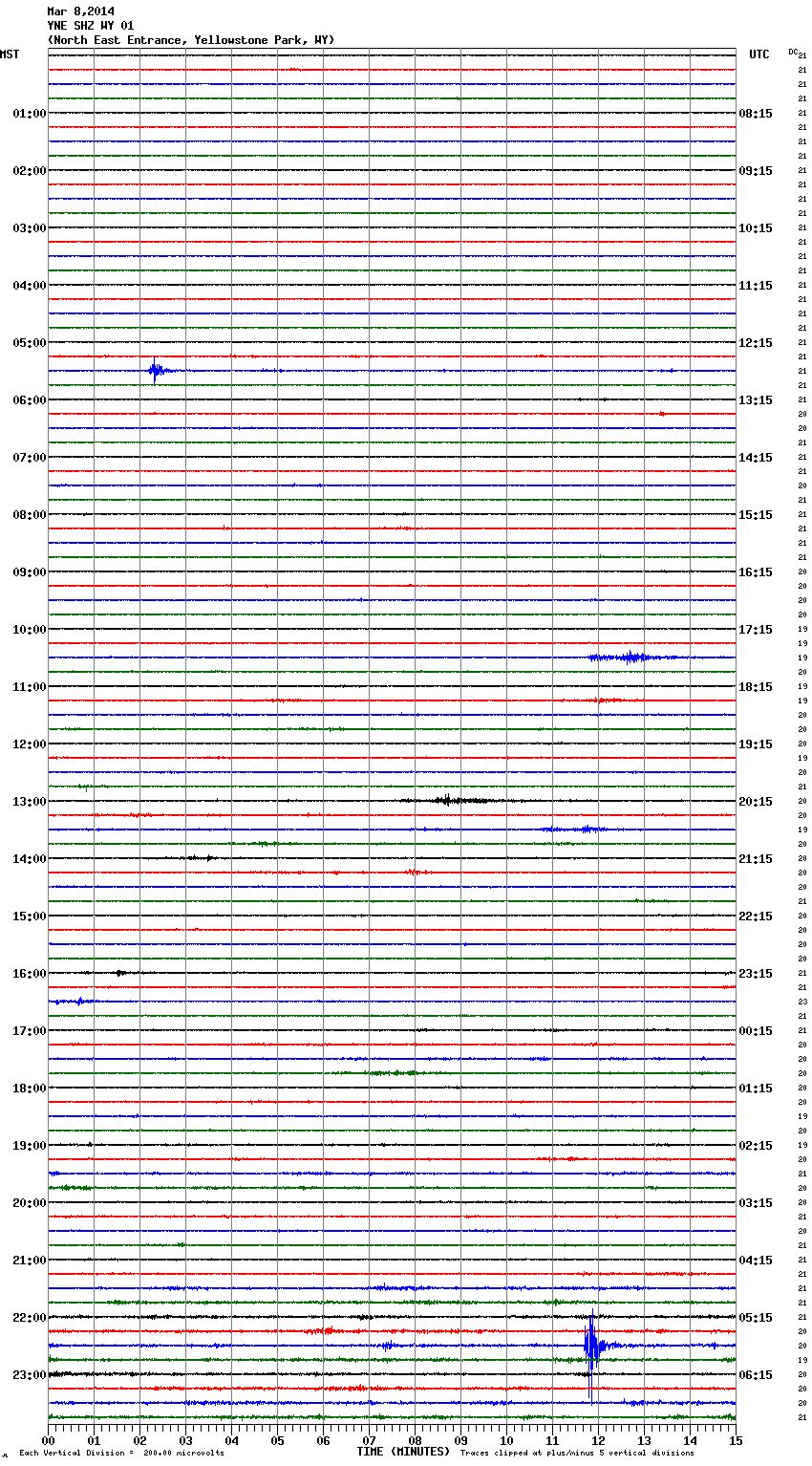The image size is (812, 1466).
Task: Select the 13:15 UTC time label
Action: (x=756, y=400)
